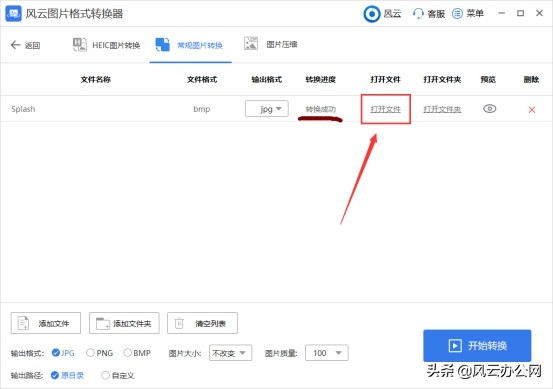Image resolution: width=553 pixels, height=389 pixels.
Task: Select BMP output format radio
Action: 128,353
